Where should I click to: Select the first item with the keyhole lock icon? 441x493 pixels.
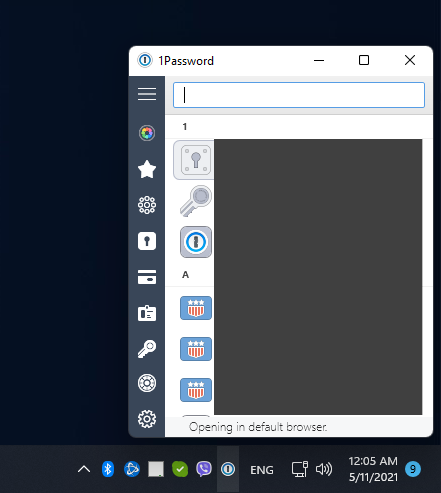click(196, 160)
